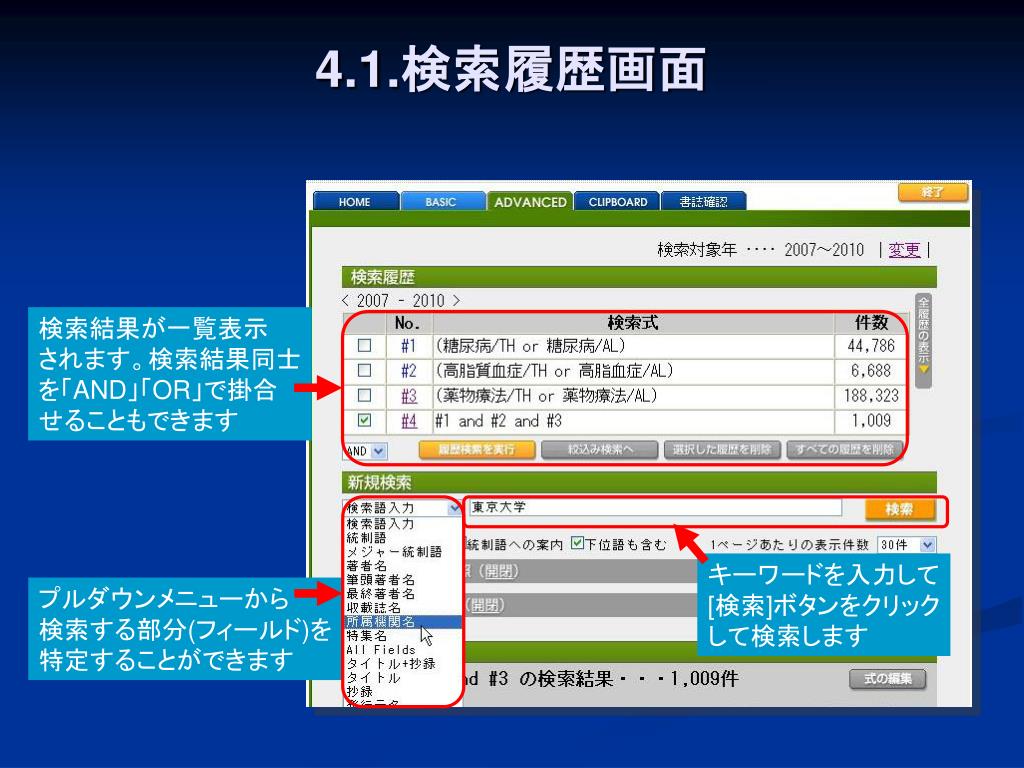Select タイトル+抄録 in dropdown list
Viewport: 1024px width, 768px height.
click(391, 664)
